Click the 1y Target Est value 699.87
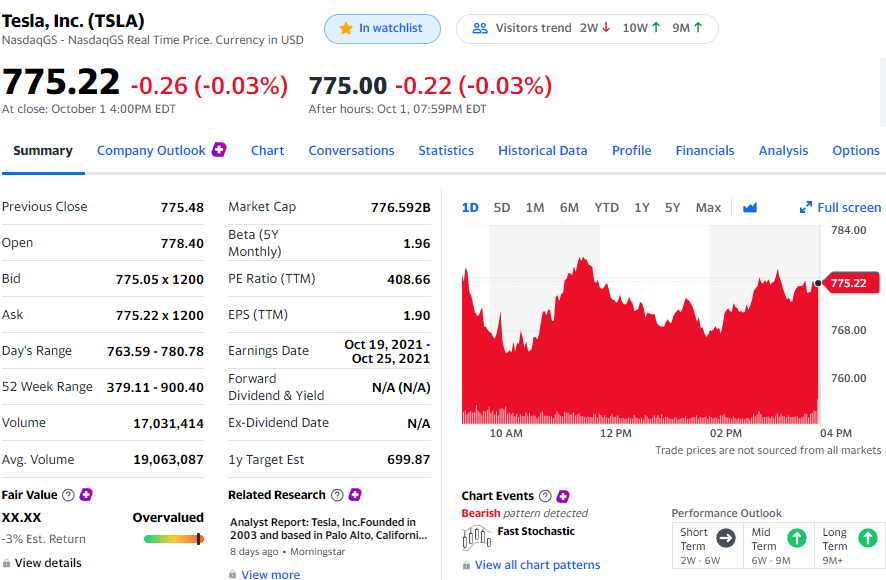The width and height of the screenshot is (886, 580). (x=409, y=460)
